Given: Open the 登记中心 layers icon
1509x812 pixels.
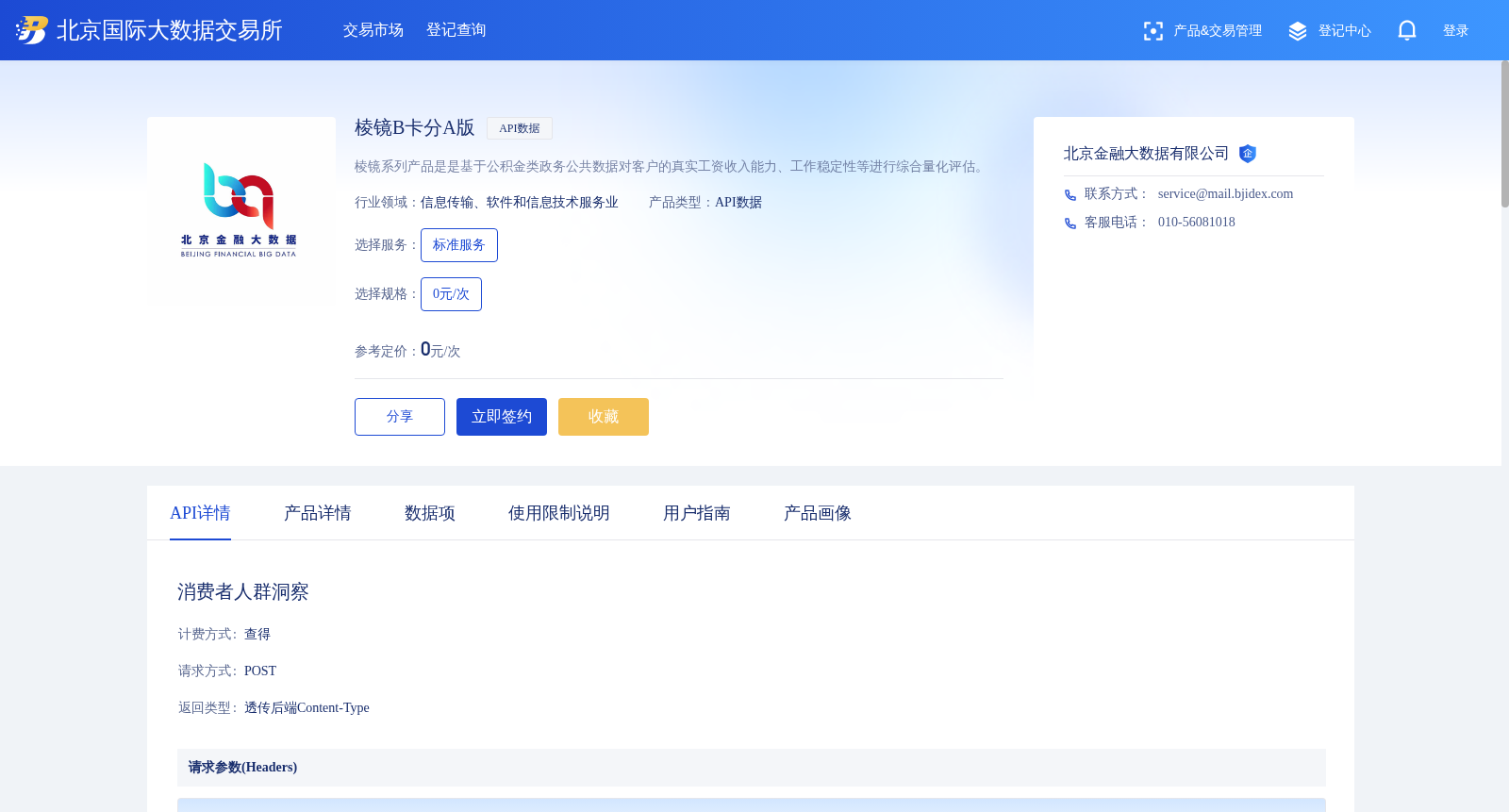Looking at the screenshot, I should click(1298, 31).
